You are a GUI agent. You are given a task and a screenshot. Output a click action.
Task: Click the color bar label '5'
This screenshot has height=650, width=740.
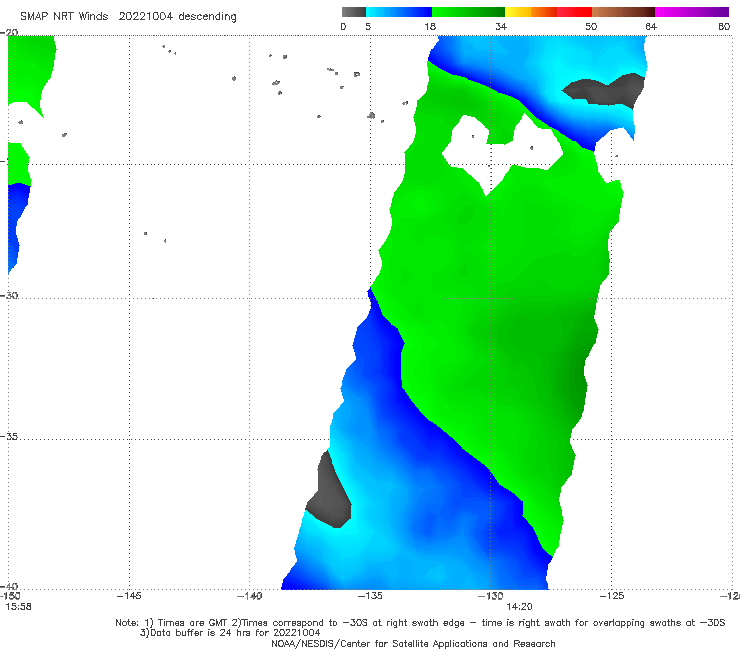(368, 27)
